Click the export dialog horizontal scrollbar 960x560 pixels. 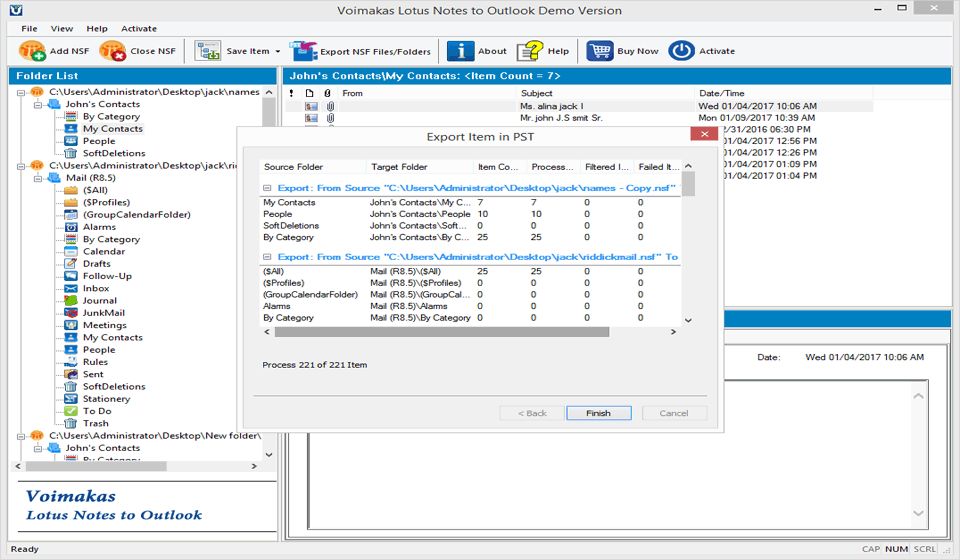(x=441, y=332)
